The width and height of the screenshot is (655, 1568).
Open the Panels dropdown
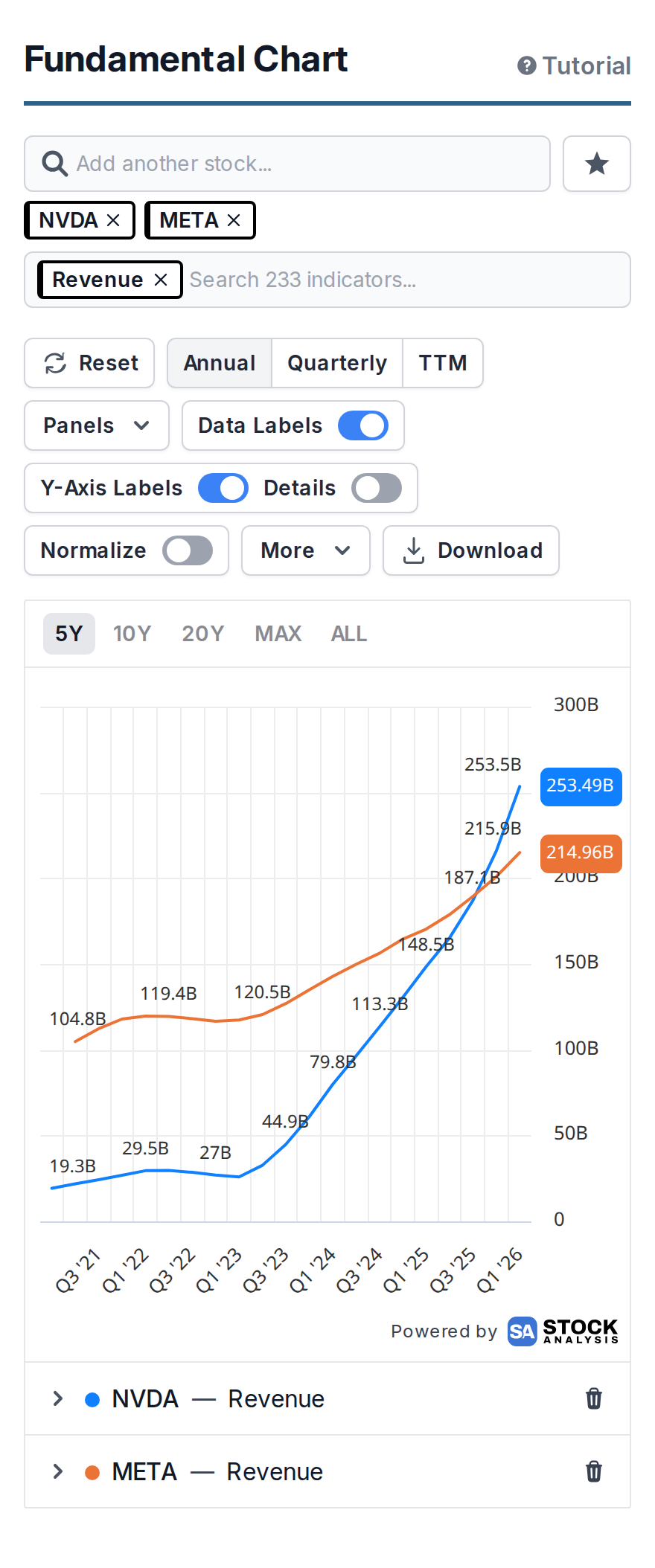(x=97, y=425)
